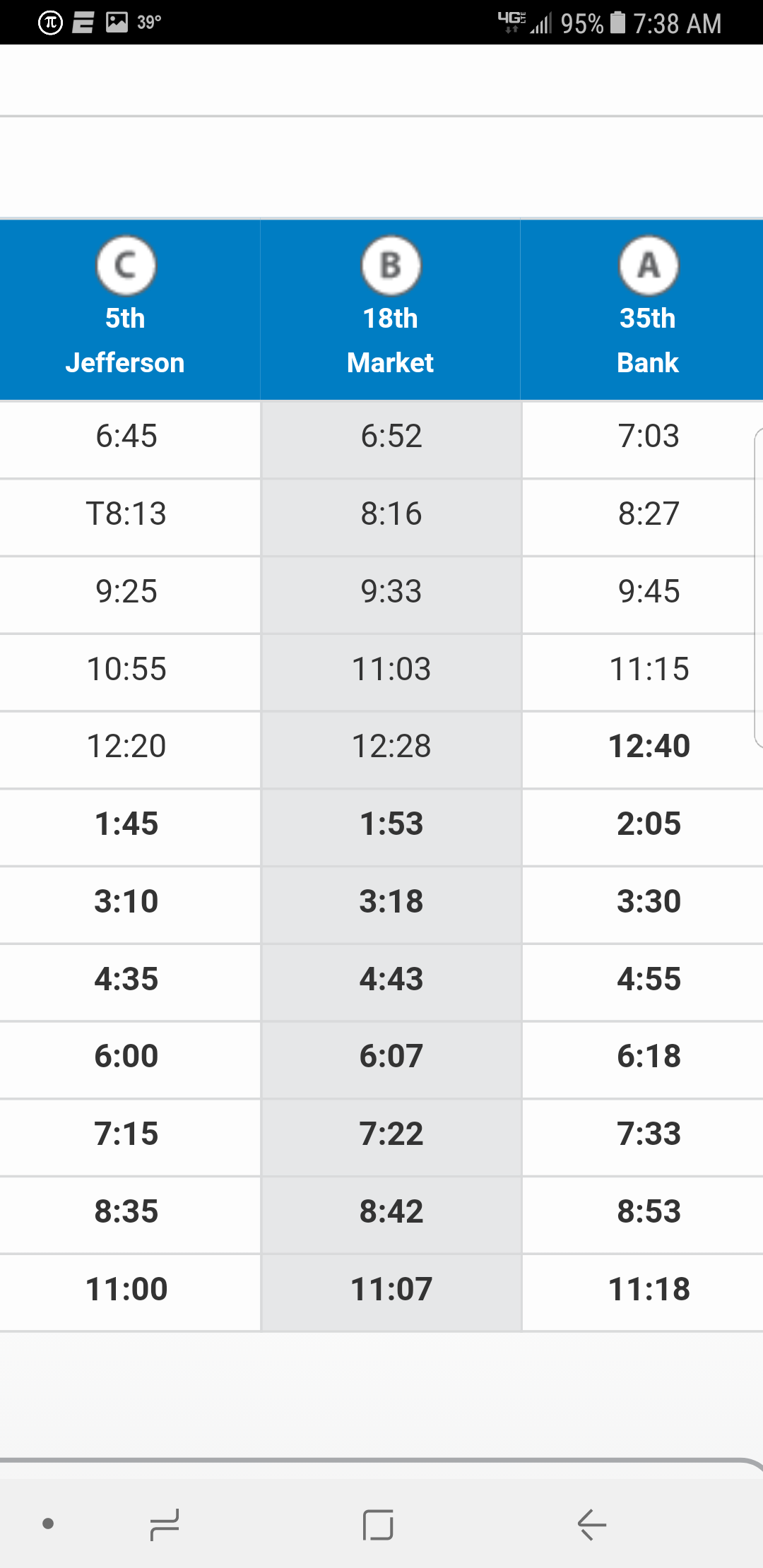Select the 7:33 time at 35th Bank
763x1568 pixels.
[x=649, y=1134]
